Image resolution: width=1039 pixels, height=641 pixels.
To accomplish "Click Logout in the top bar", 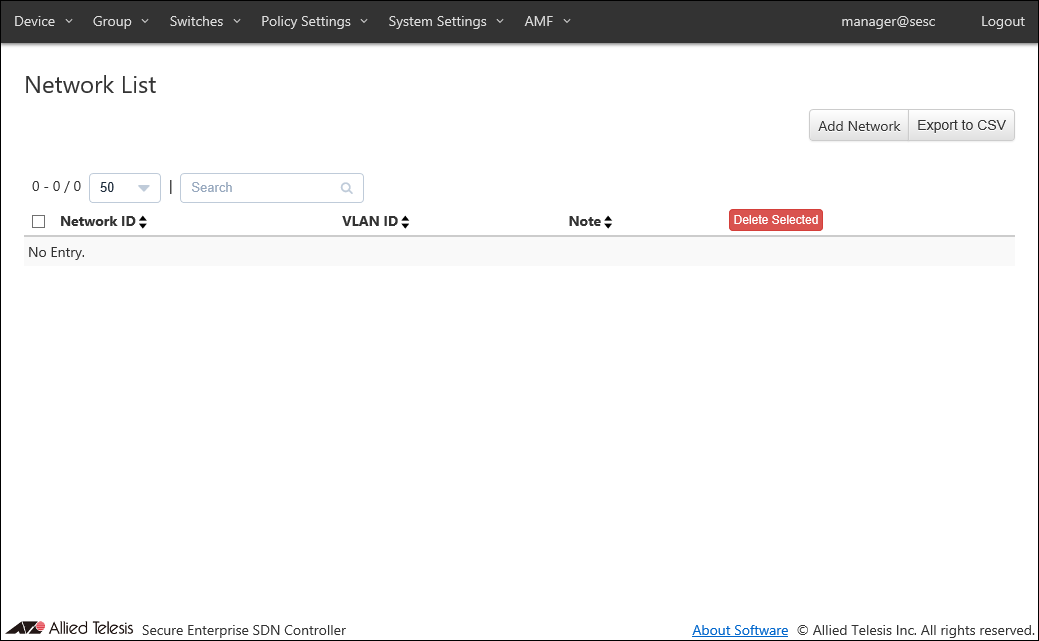I will point(1002,21).
